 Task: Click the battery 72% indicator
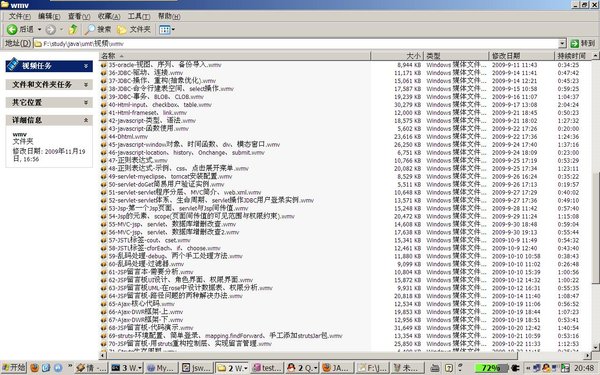point(491,368)
